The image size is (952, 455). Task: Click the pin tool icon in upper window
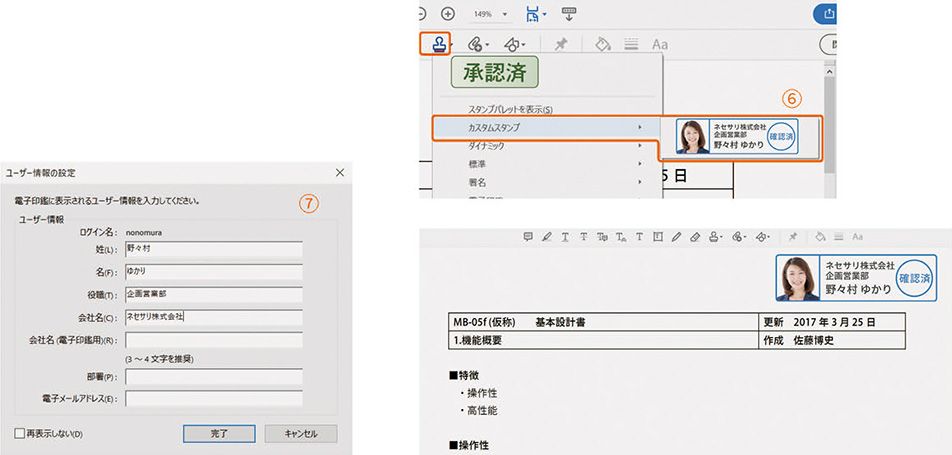(561, 44)
